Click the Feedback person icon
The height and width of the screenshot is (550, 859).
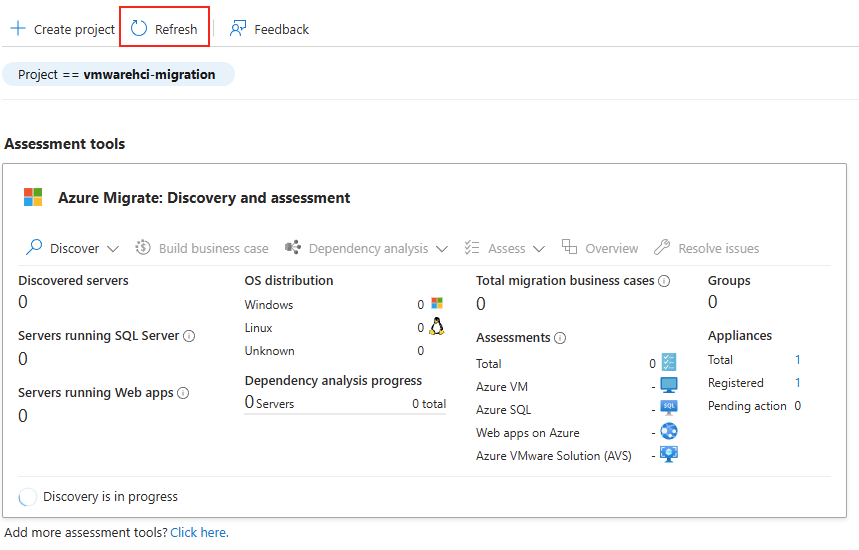238,28
